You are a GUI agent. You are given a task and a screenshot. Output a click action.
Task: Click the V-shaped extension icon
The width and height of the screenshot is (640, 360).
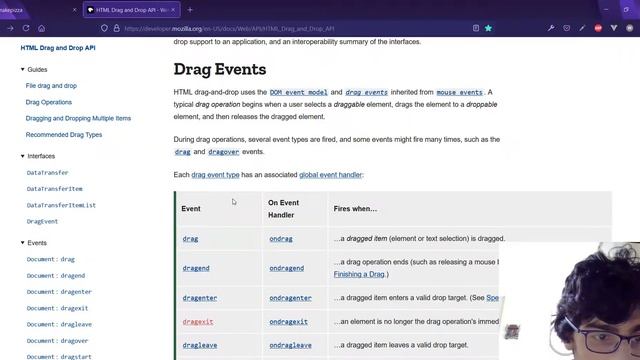(614, 28)
